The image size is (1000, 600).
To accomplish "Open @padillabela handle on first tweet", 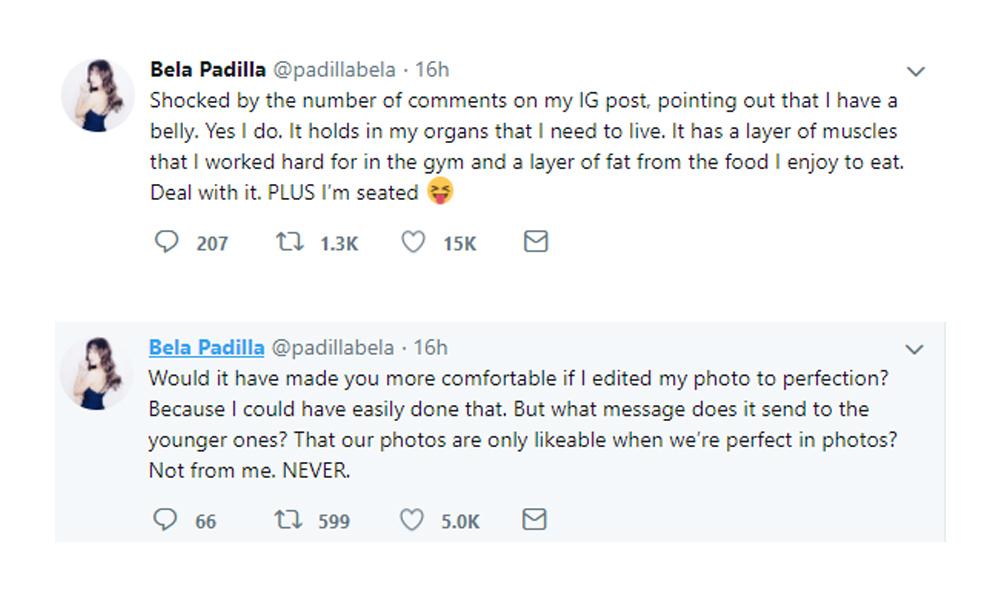I will (x=333, y=70).
